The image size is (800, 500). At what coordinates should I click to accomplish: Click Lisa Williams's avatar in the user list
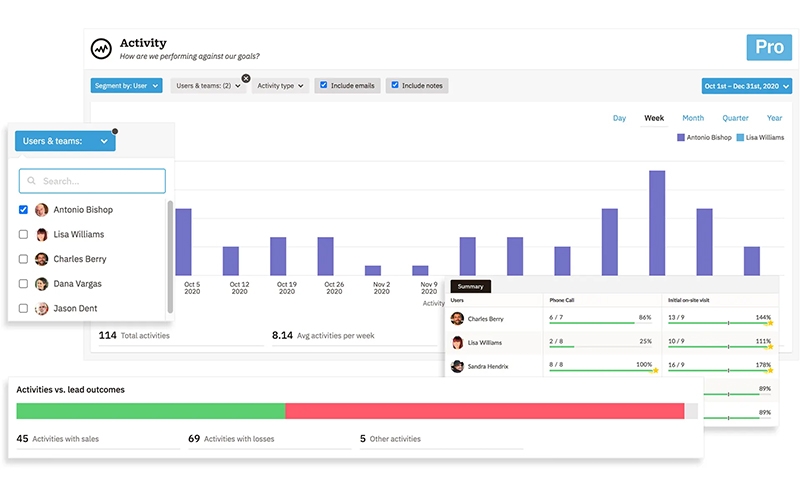tap(41, 234)
